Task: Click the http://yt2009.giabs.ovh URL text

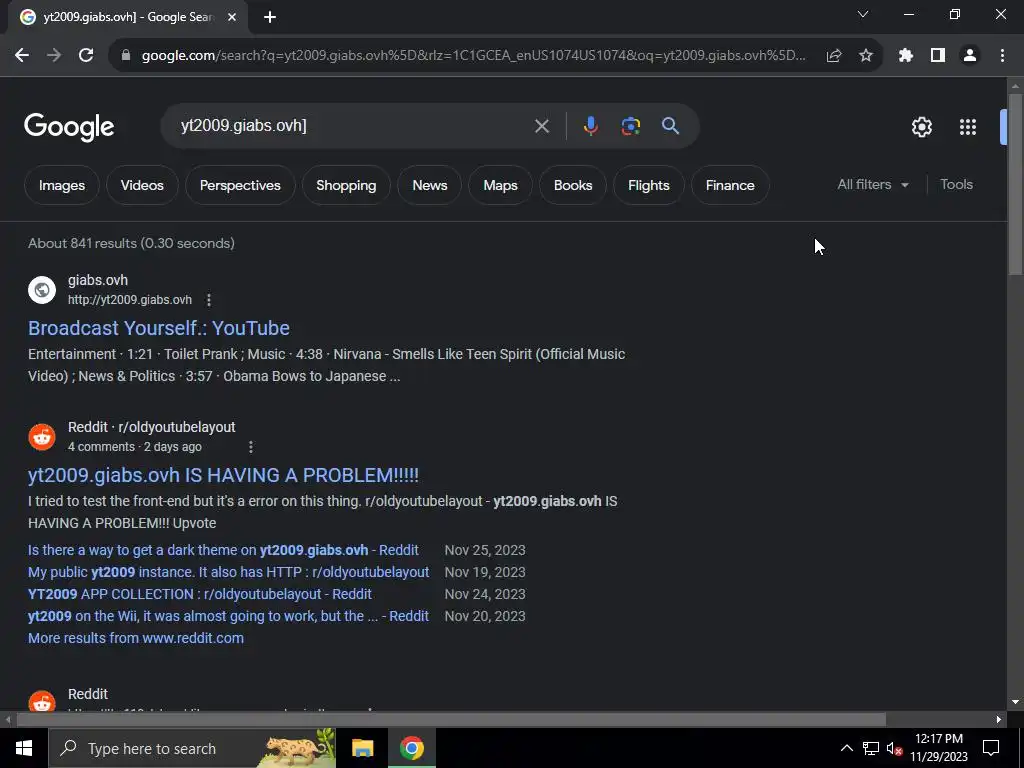Action: (130, 300)
